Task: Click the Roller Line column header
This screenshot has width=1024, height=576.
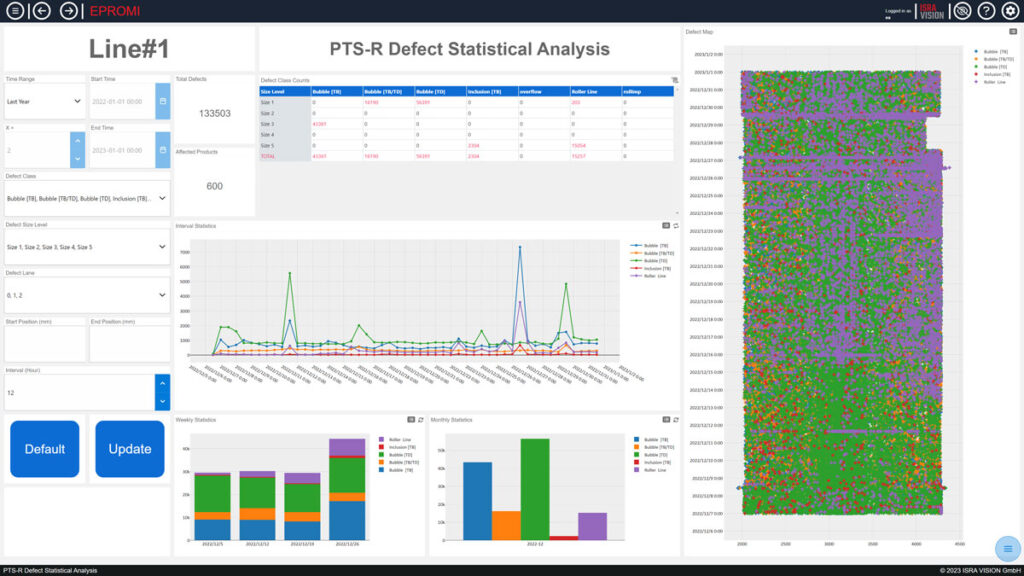Action: pyautogui.click(x=594, y=91)
